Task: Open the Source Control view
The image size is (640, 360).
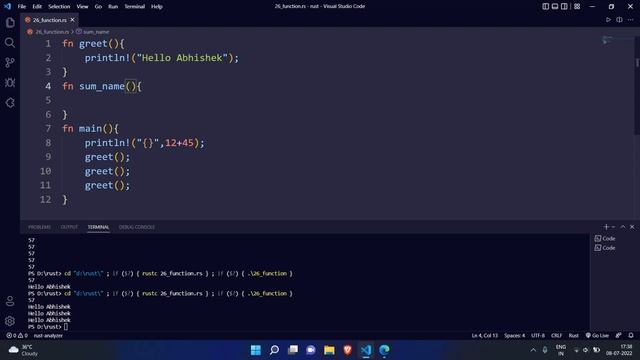Action: pos(10,62)
